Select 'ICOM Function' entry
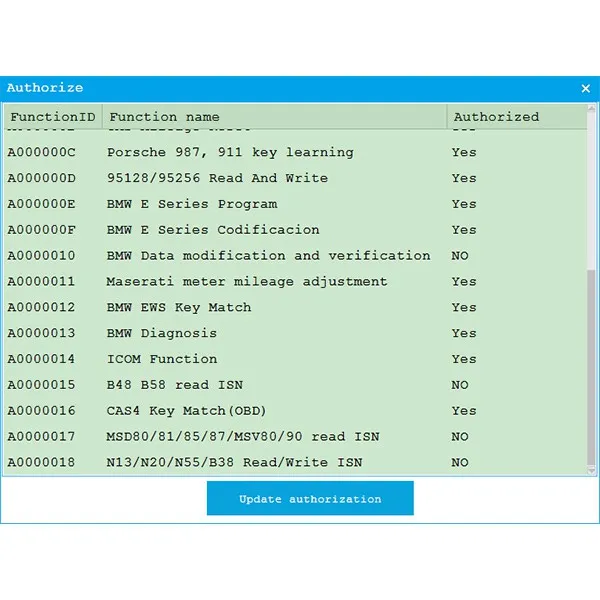 tap(162, 359)
